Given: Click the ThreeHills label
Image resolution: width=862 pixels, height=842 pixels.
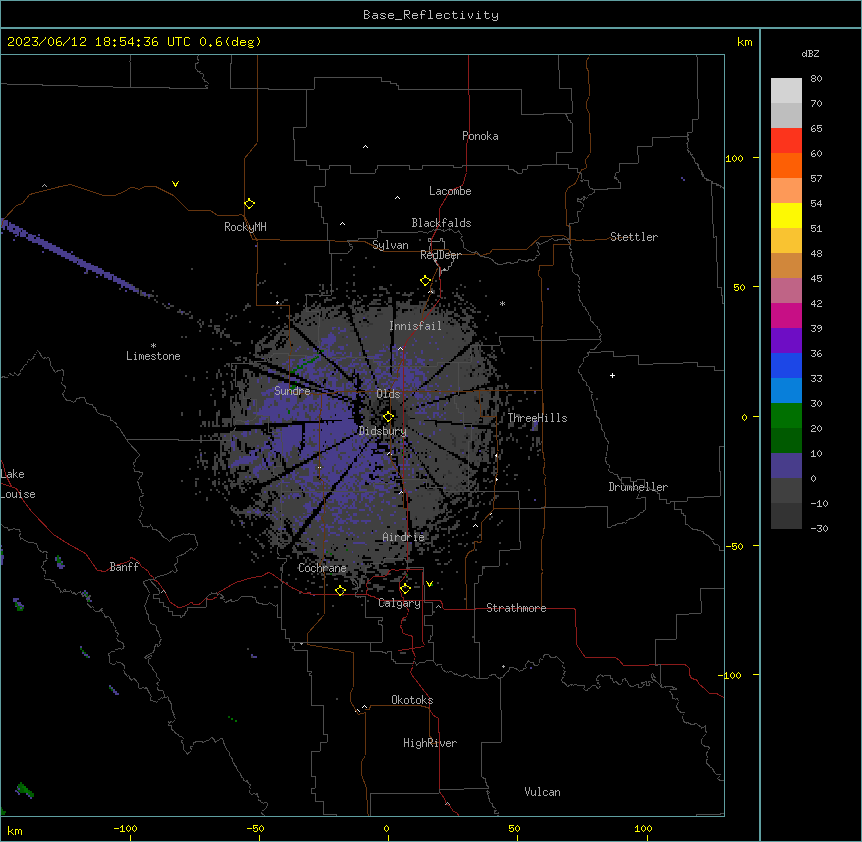Looking at the screenshot, I should tap(538, 418).
